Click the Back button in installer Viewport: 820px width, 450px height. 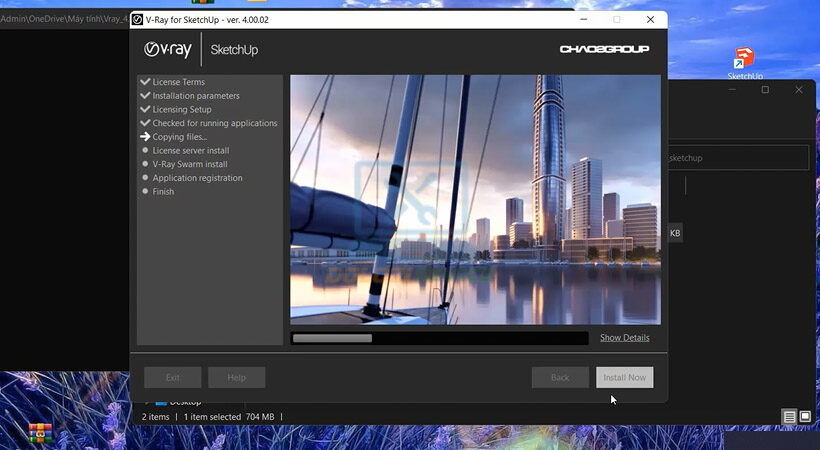560,377
